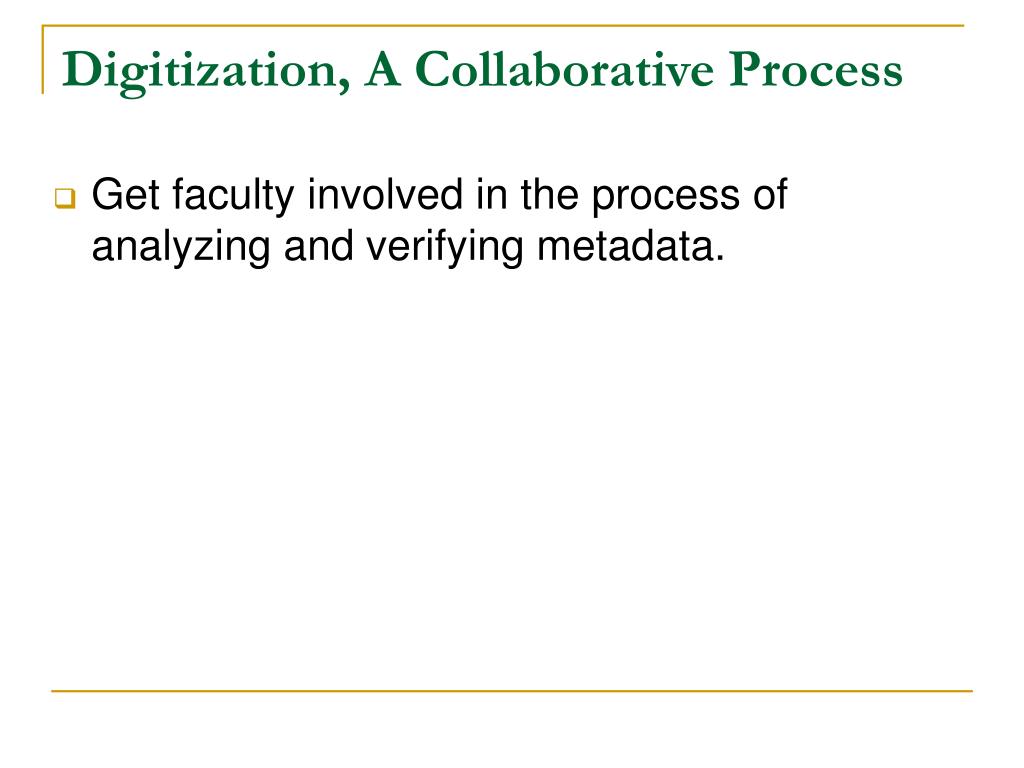Click the gold vertical line left of title
This screenshot has width=1024, height=768.
pos(43,59)
